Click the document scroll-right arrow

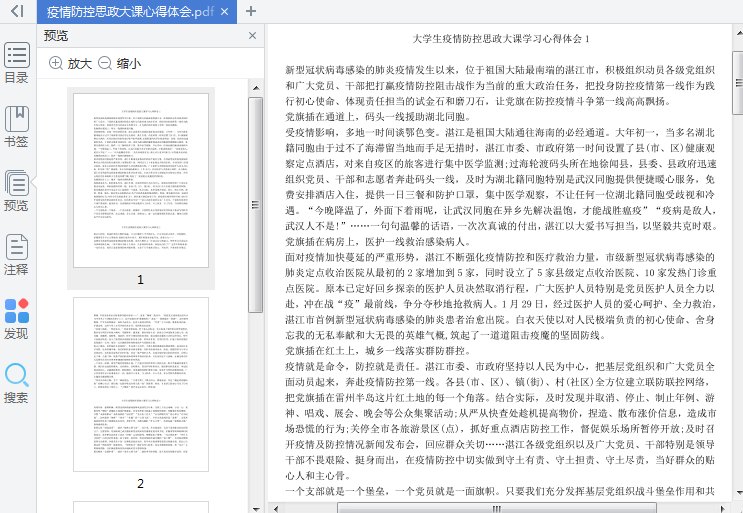pos(723,509)
